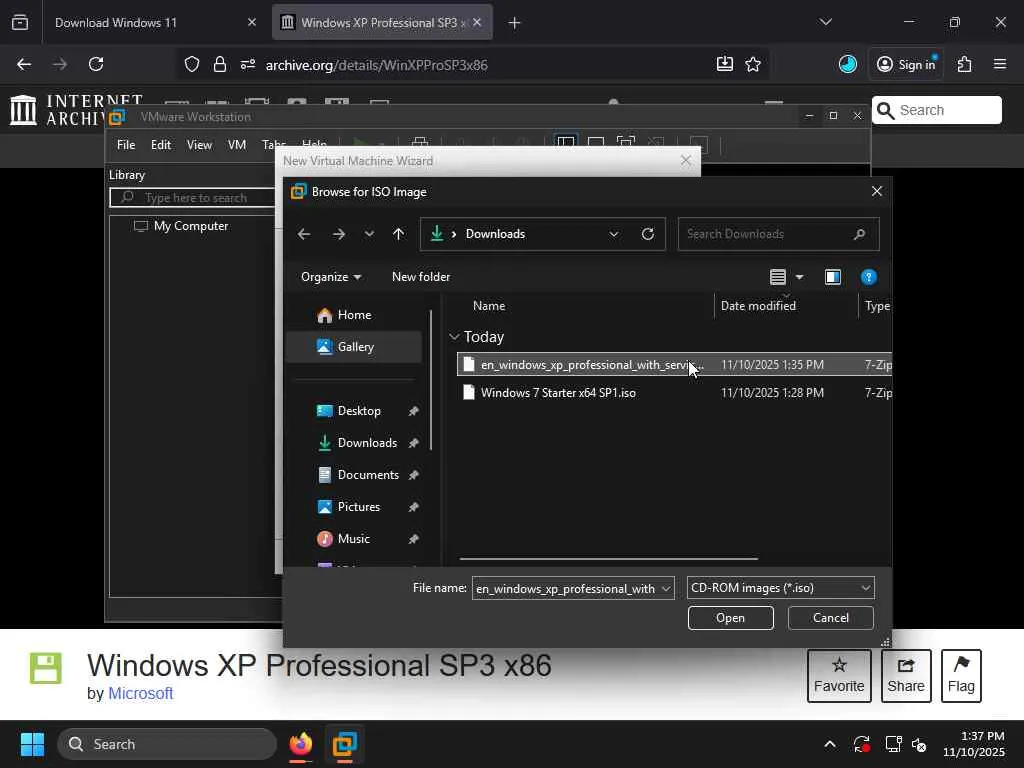Screen dimensions: 1024x768
Task: Toggle the preview pane
Action: pyautogui.click(x=833, y=277)
